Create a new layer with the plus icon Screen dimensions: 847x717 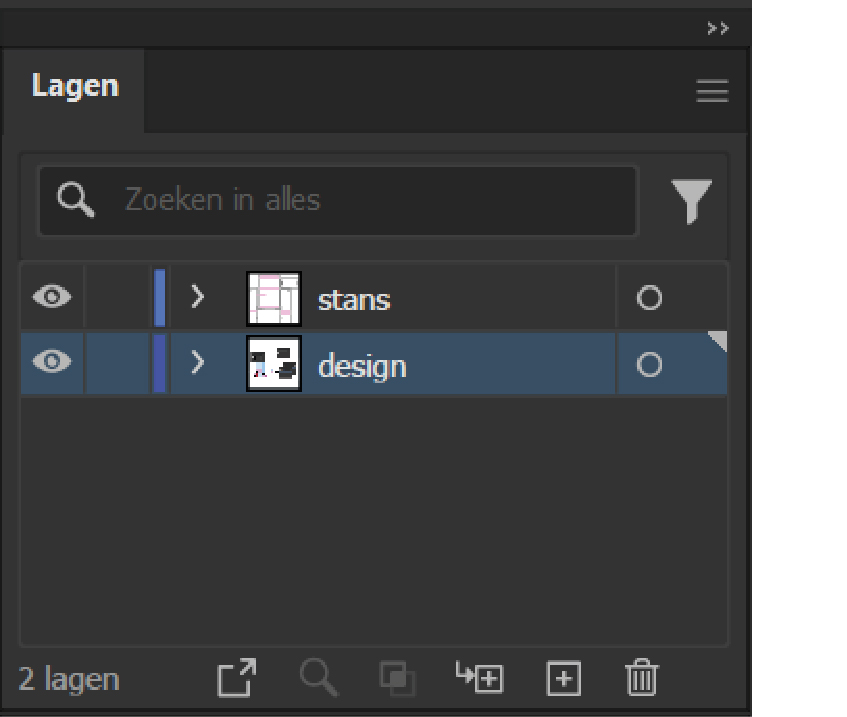563,678
